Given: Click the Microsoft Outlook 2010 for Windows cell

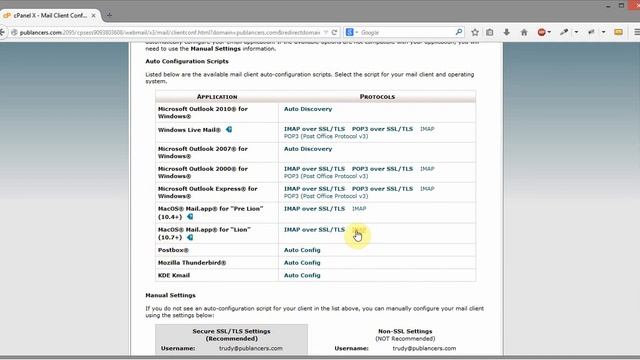Looking at the screenshot, I should point(217,113).
